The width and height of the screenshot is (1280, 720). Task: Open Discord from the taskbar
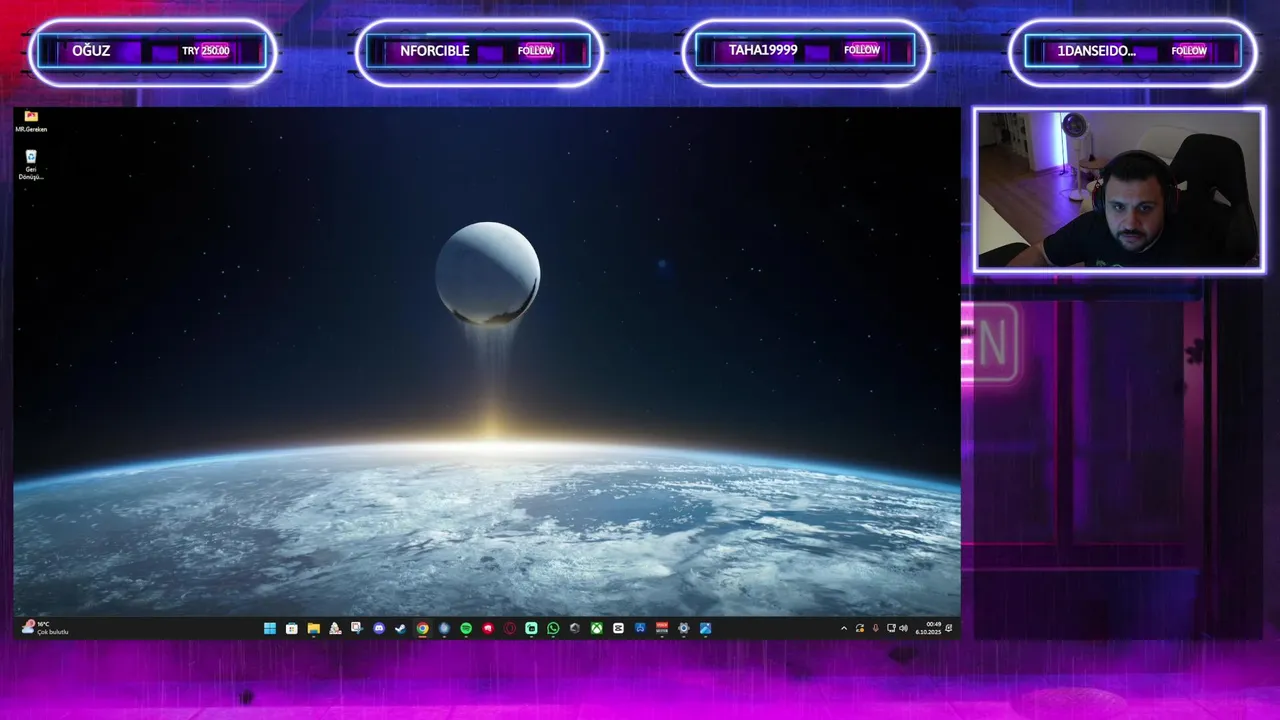click(x=379, y=628)
